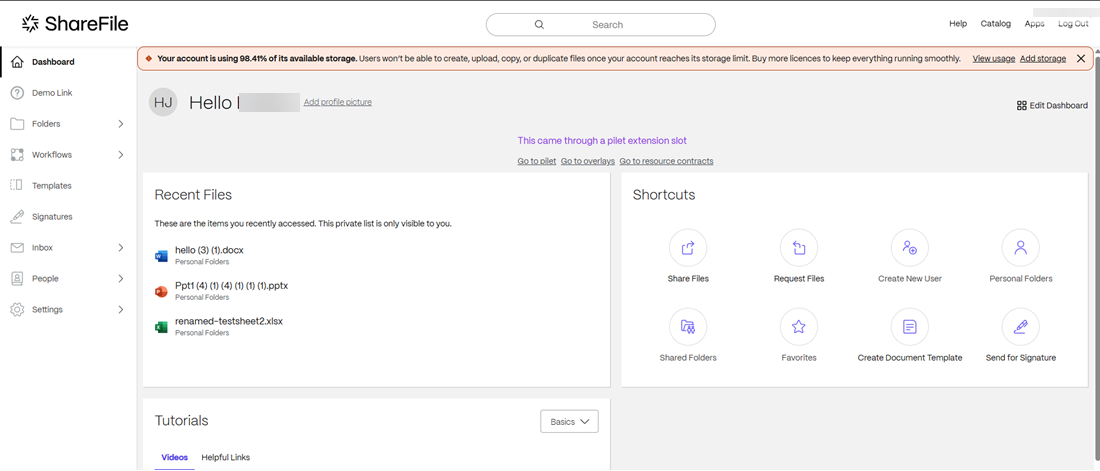Open the Basics dropdown in Tutorials

pos(569,422)
